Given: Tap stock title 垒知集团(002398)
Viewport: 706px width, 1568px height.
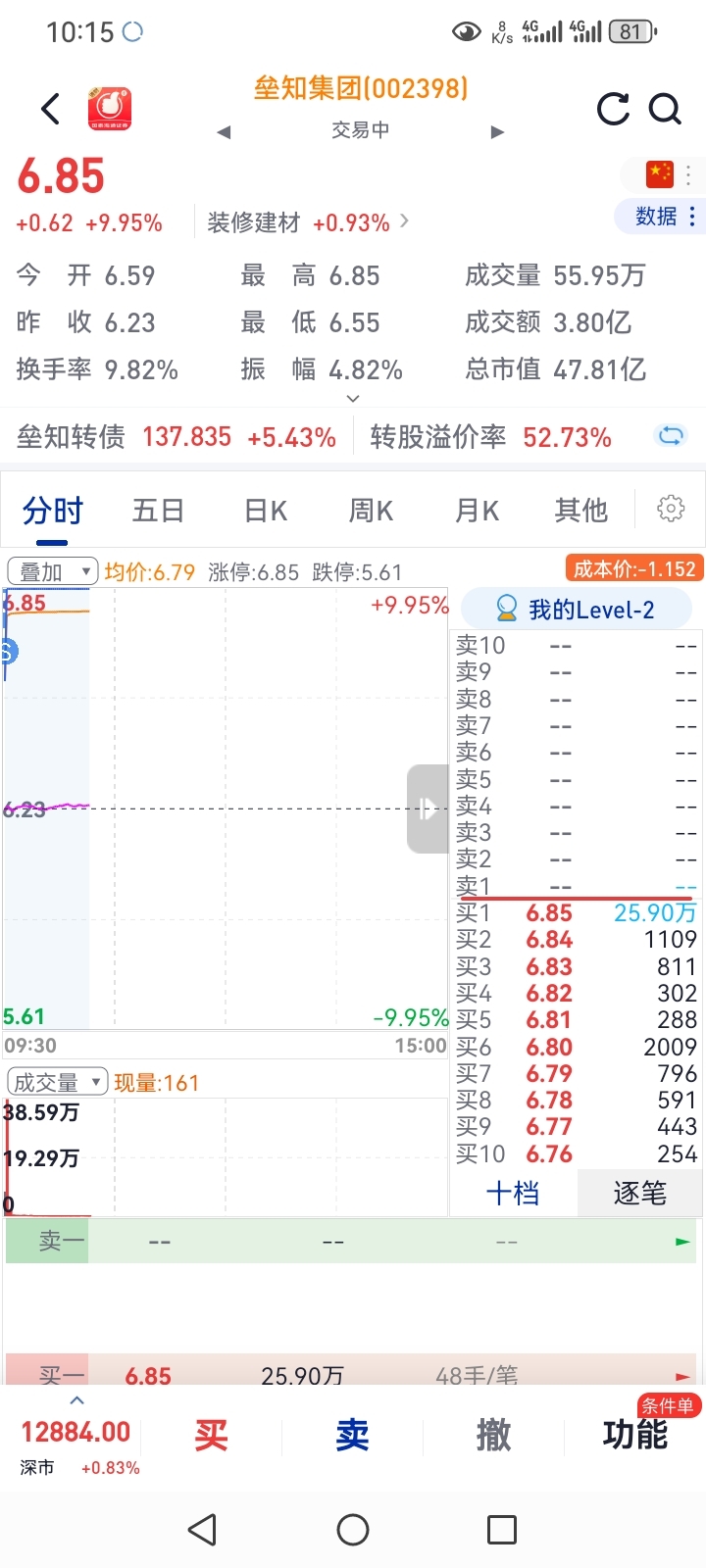Looking at the screenshot, I should pyautogui.click(x=360, y=88).
